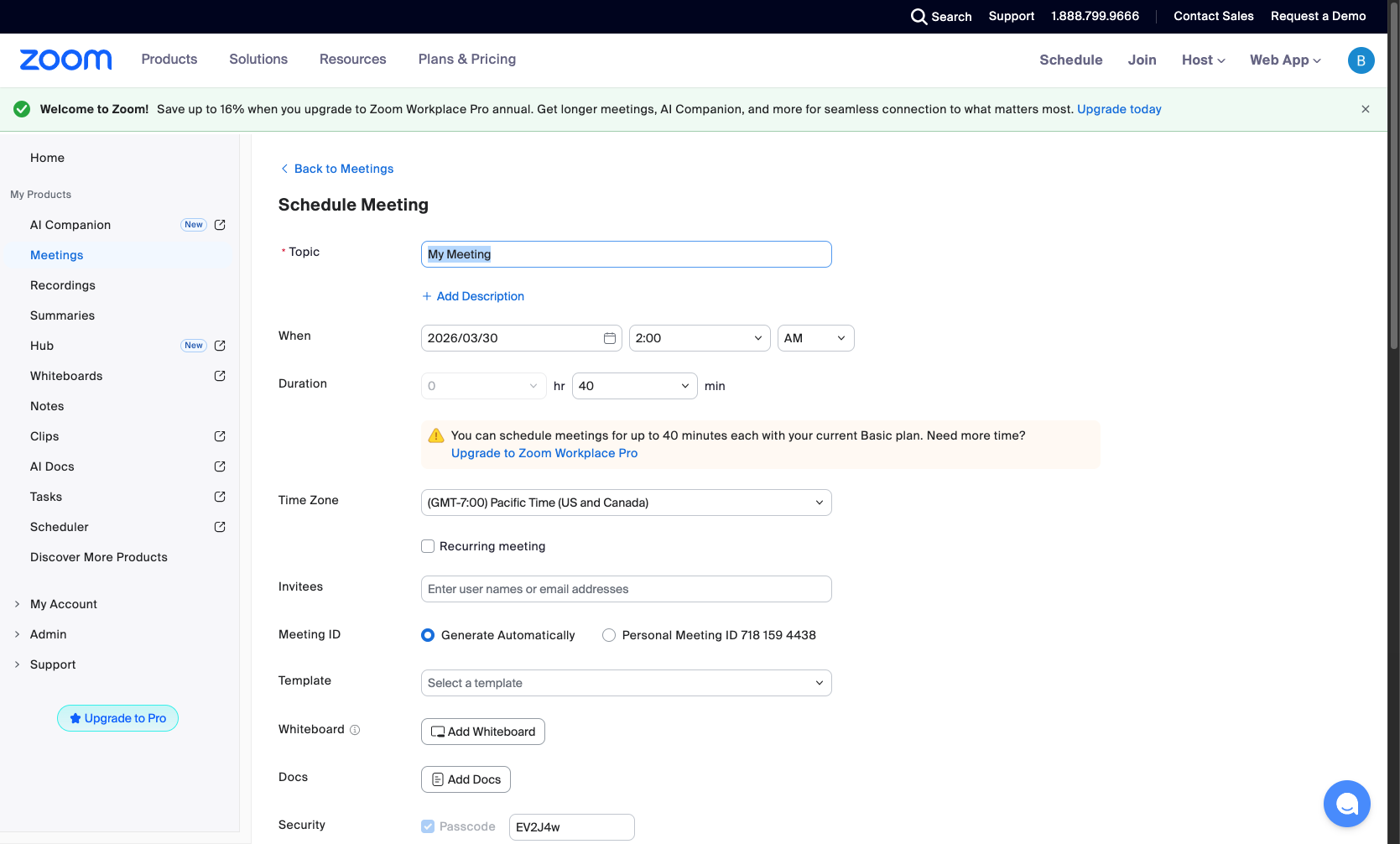Go to Home in sidebar
Image resolution: width=1400 pixels, height=844 pixels.
[47, 158]
